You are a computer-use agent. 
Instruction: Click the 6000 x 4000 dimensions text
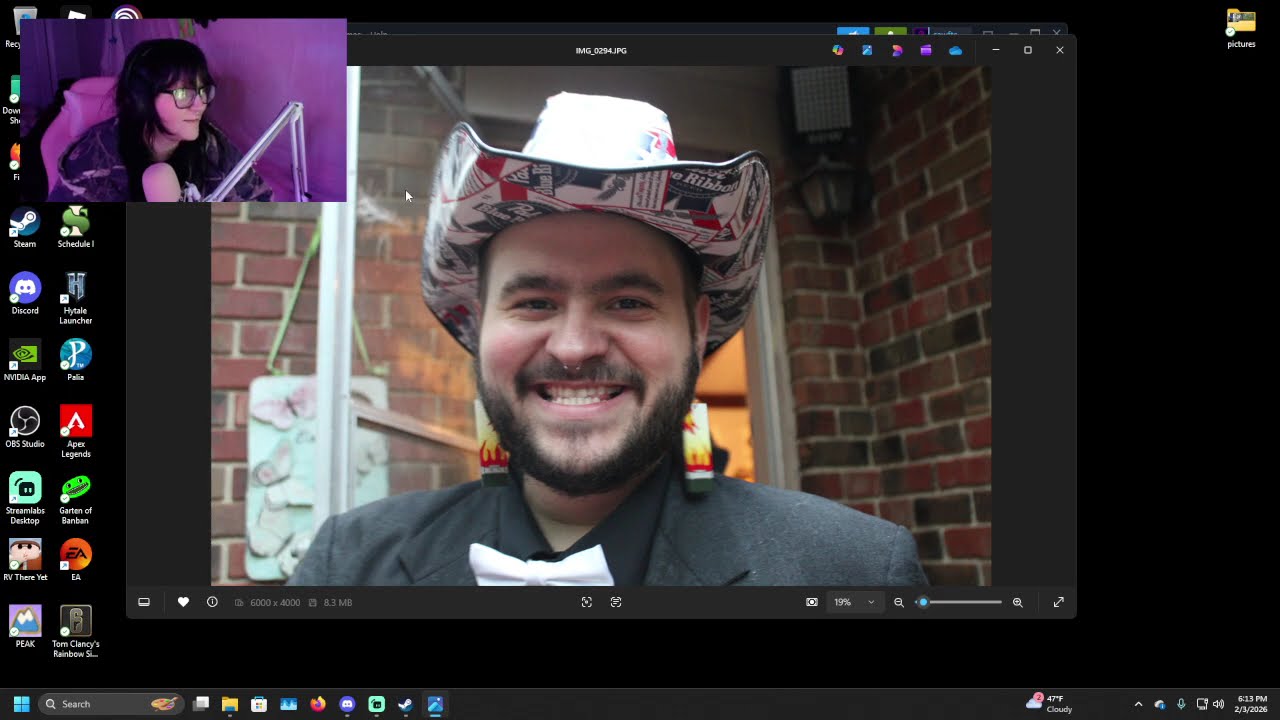(x=275, y=602)
